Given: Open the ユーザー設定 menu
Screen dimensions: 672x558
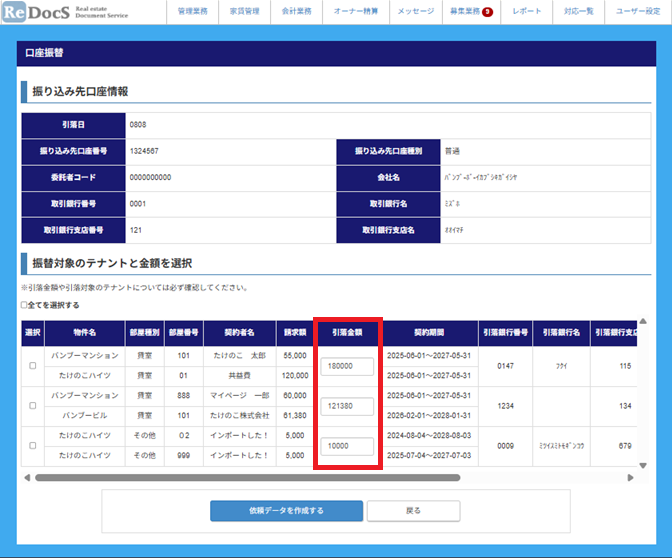Looking at the screenshot, I should pos(638,12).
